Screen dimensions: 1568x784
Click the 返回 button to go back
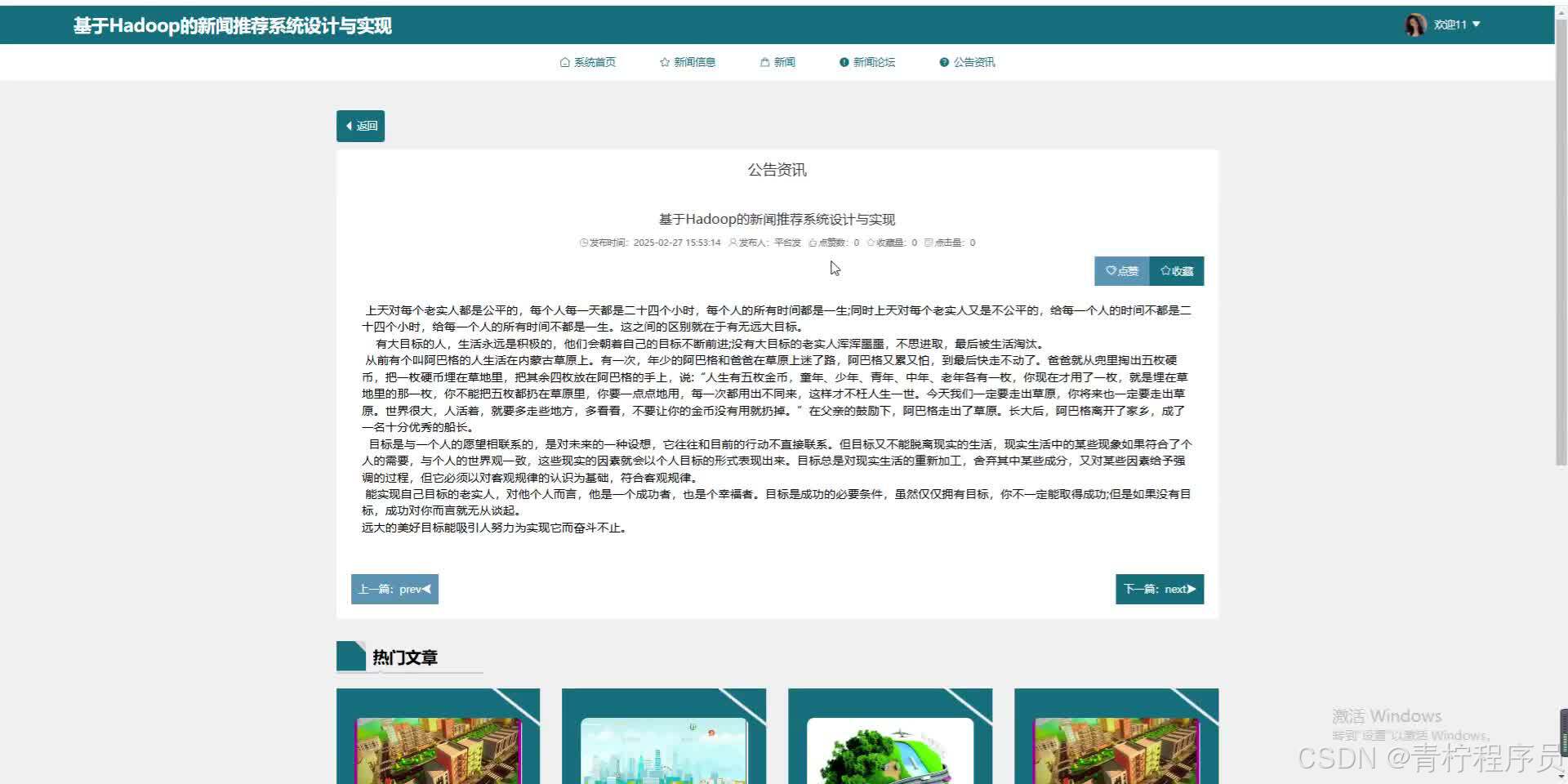(x=360, y=126)
